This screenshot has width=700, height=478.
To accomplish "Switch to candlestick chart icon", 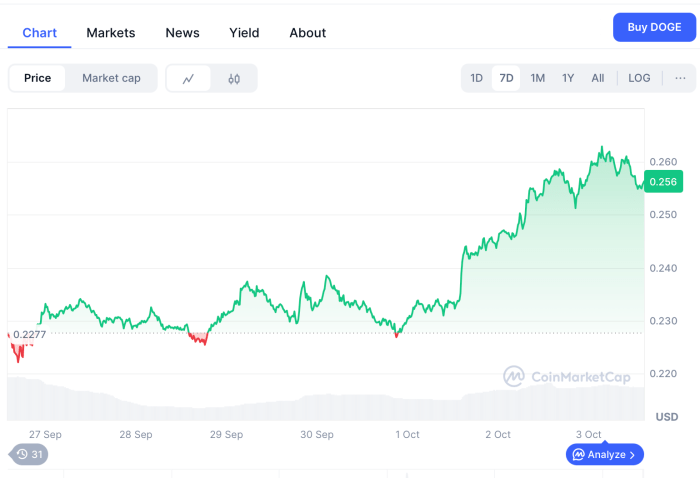I will 234,78.
